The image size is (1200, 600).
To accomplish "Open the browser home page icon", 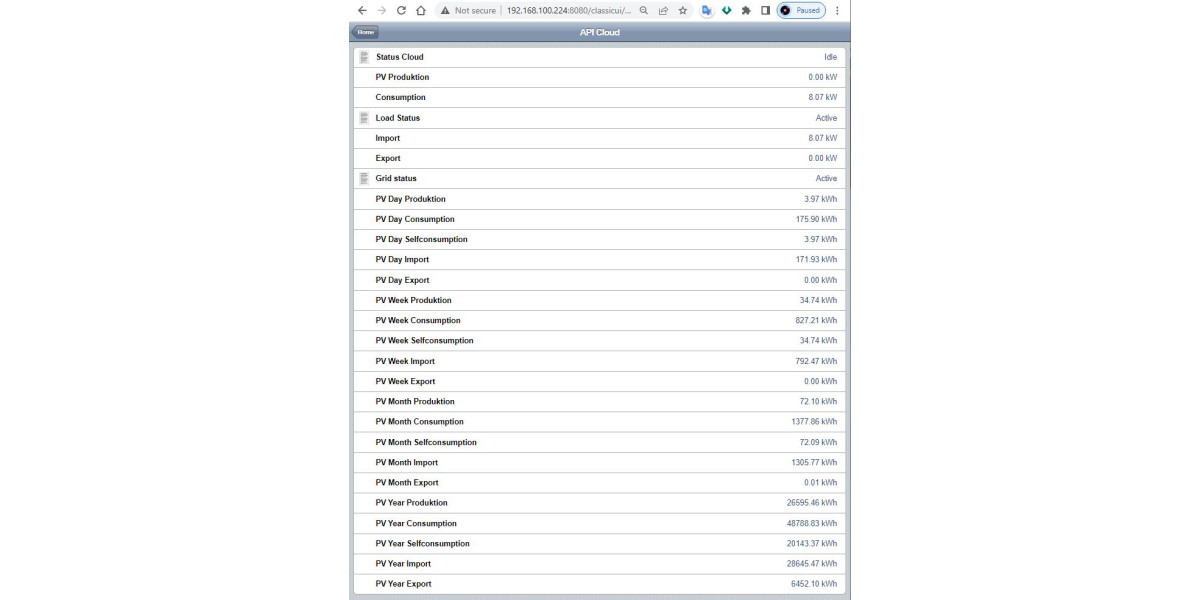I will click(x=421, y=10).
